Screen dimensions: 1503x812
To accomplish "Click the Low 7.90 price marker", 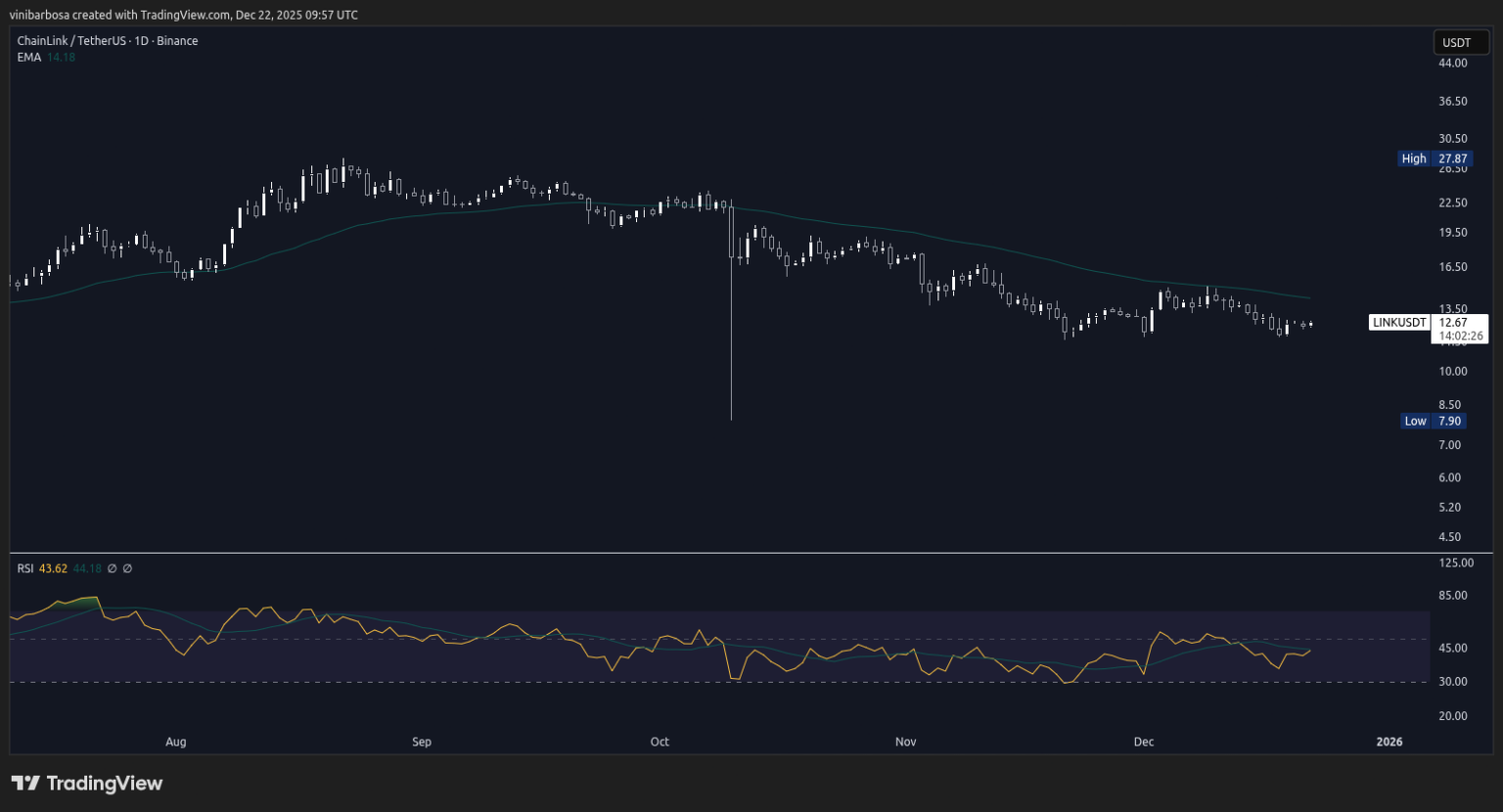I will 1434,421.
